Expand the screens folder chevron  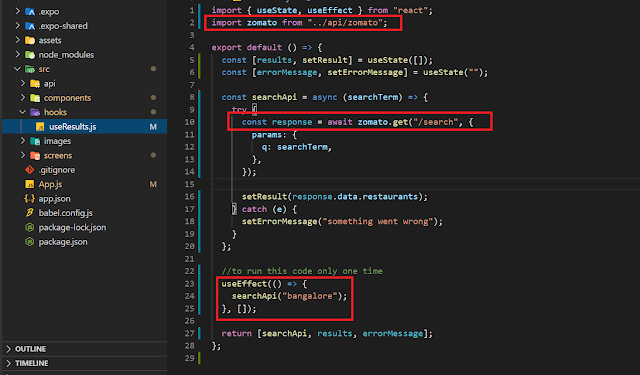click(x=23, y=155)
